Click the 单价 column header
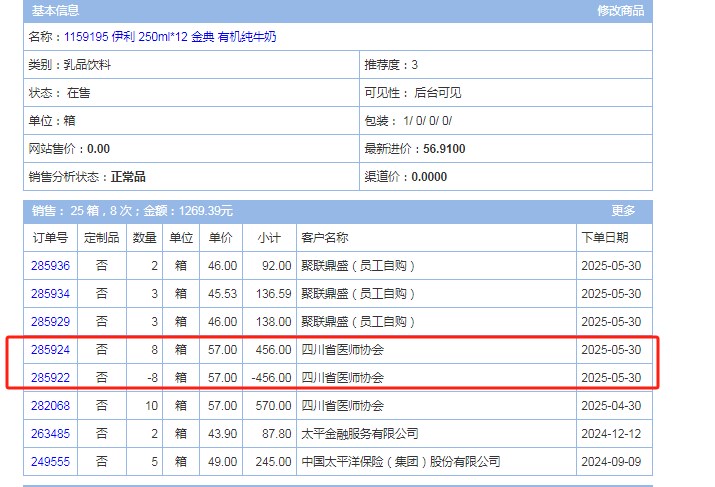This screenshot has width=715, height=487. (221, 238)
